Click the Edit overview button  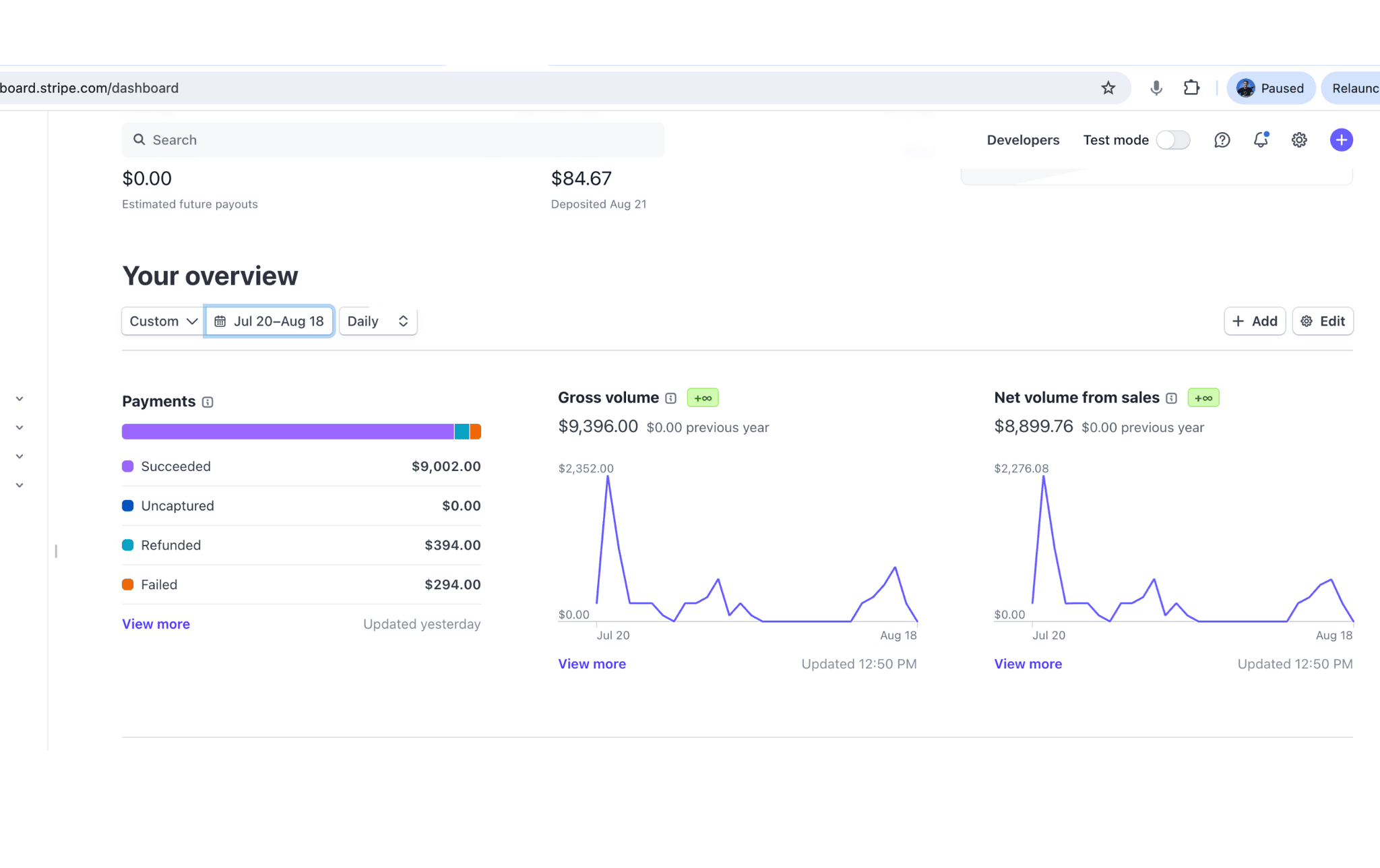pyautogui.click(x=1322, y=321)
